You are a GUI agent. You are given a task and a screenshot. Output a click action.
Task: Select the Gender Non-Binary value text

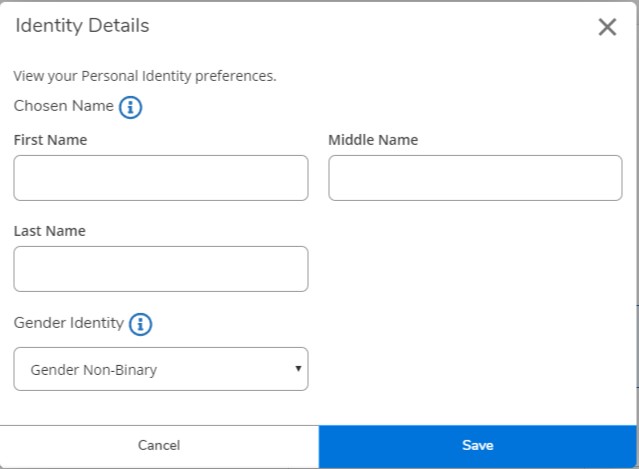[94, 370]
